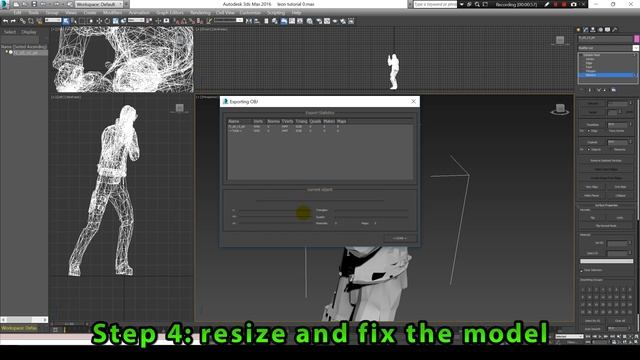Click the Collapse button
The width and height of the screenshot is (640, 360).
[x=620, y=196]
